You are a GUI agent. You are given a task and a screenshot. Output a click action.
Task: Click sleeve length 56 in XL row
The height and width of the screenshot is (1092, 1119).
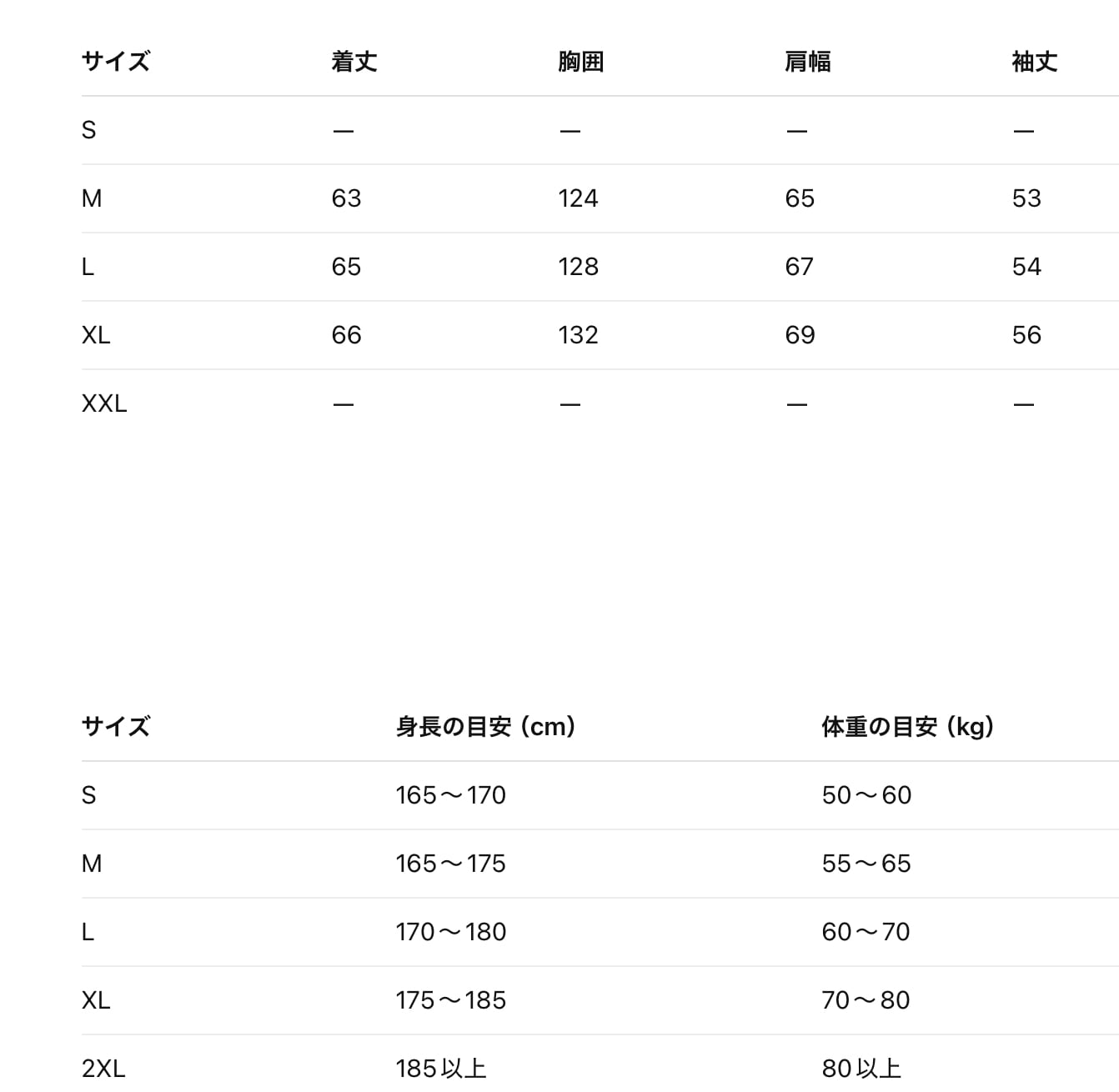click(1026, 335)
